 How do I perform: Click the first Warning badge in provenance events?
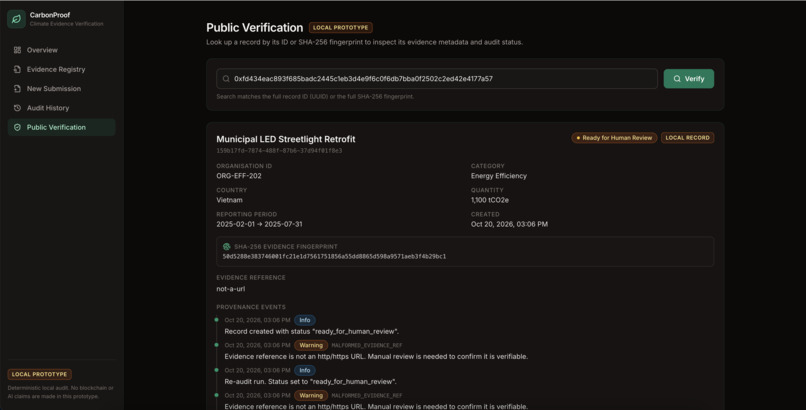coord(311,345)
